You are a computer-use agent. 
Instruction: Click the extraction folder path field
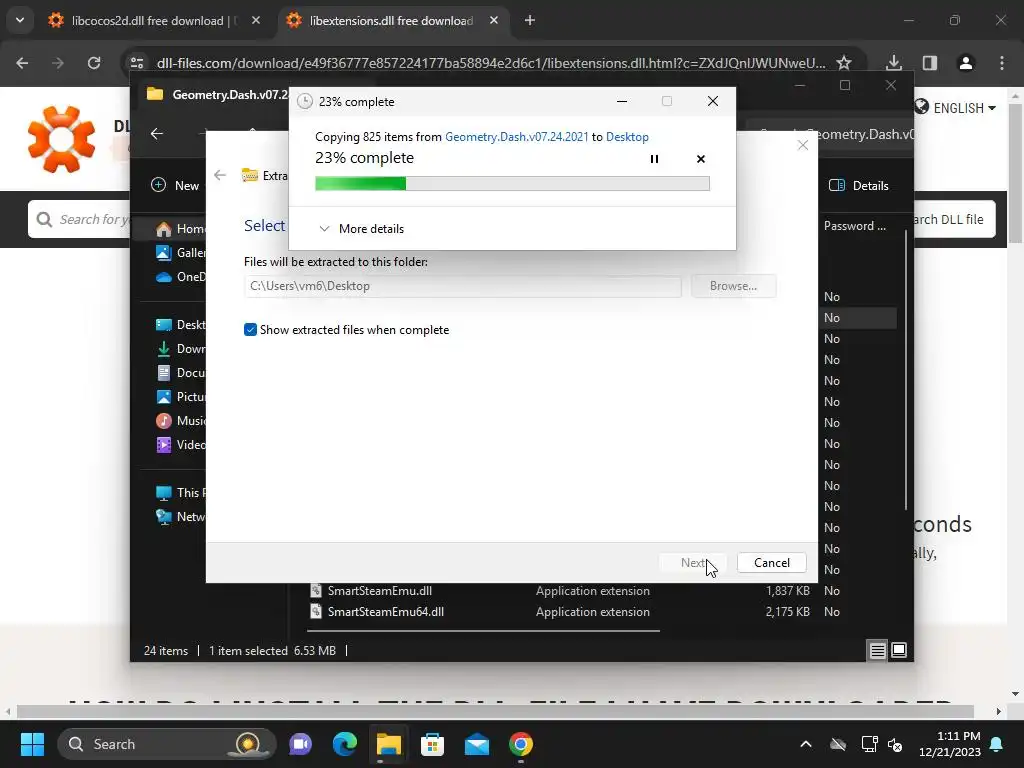pyautogui.click(x=462, y=286)
